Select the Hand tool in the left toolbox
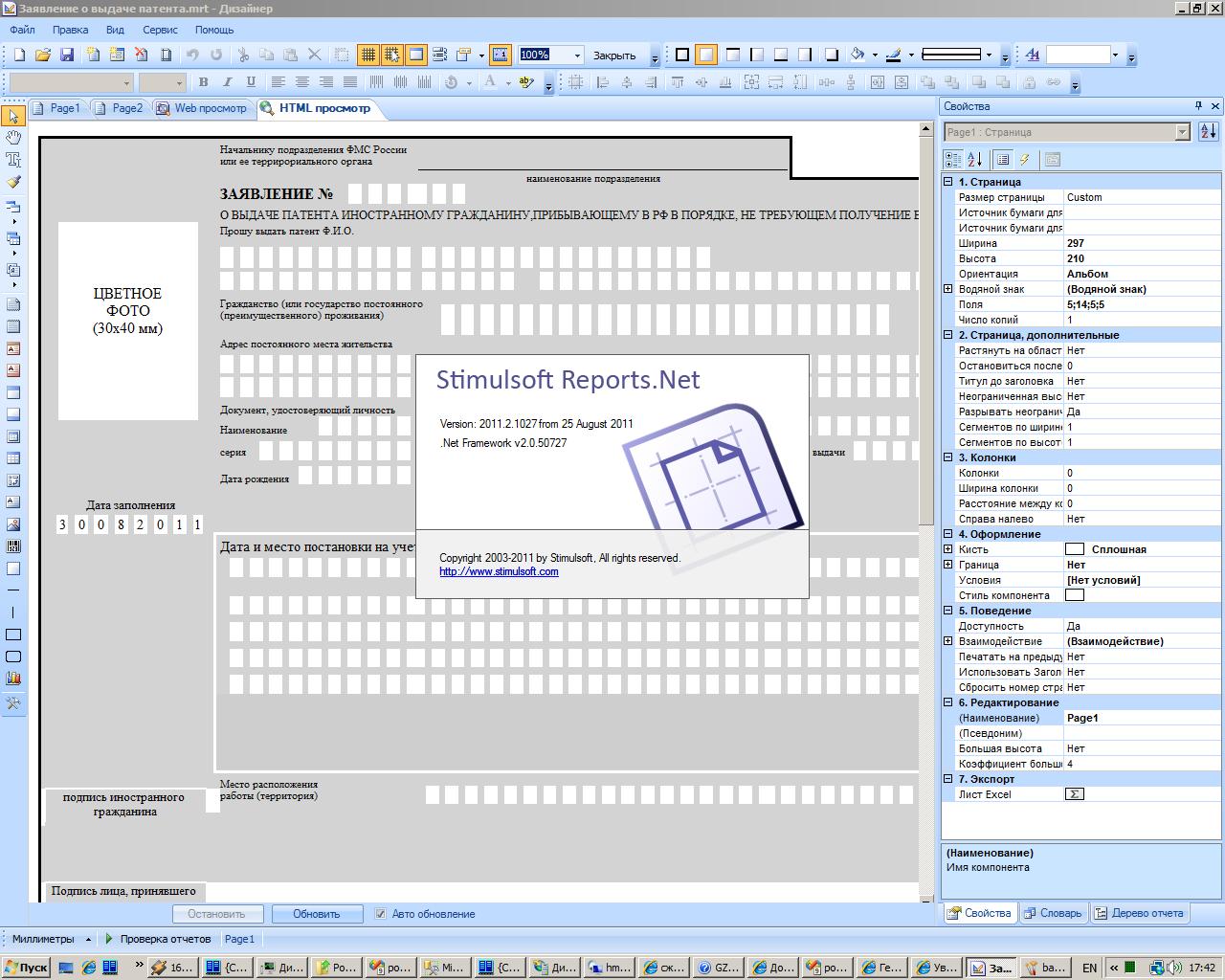Image resolution: width=1225 pixels, height=980 pixels. [13, 138]
